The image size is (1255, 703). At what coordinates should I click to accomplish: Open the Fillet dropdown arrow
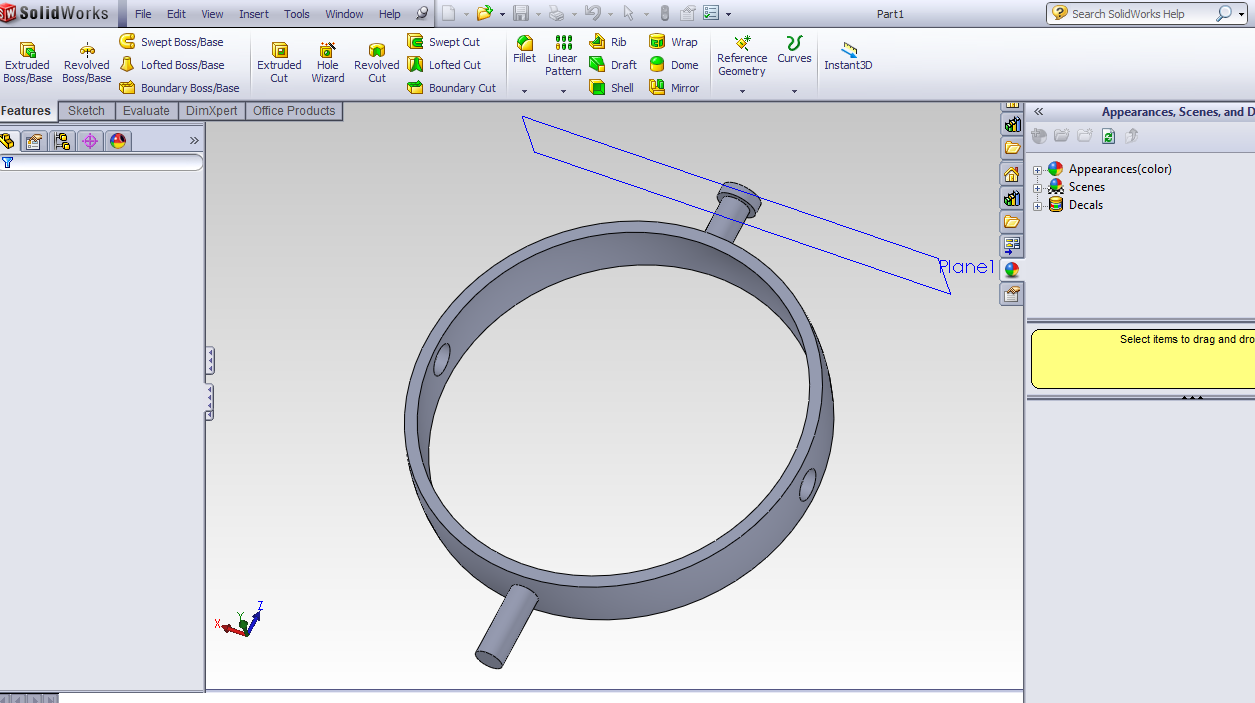click(x=524, y=91)
